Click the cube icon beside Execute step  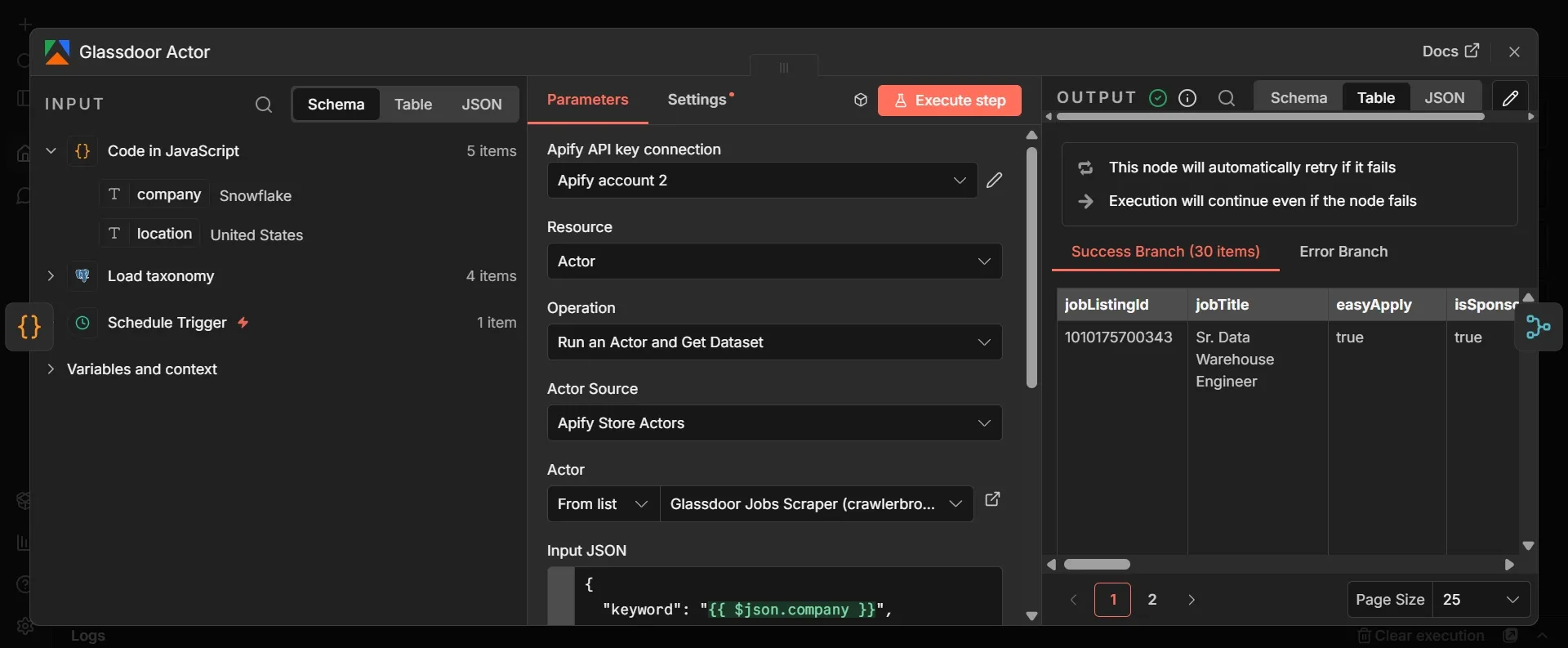[860, 100]
